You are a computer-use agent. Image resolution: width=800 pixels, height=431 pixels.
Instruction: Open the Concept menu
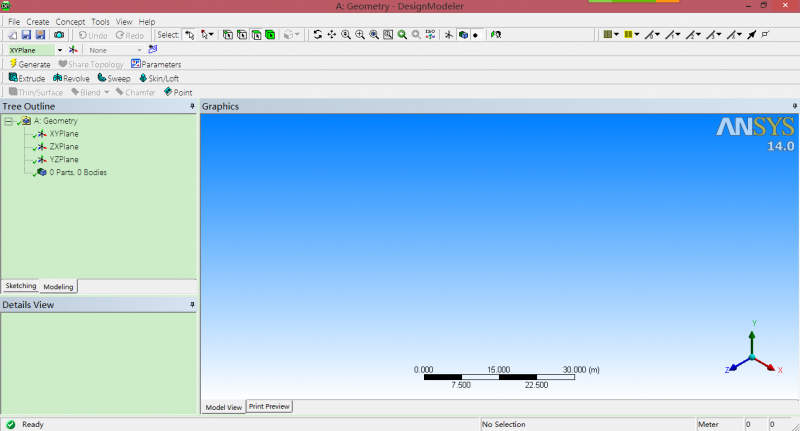coord(70,21)
